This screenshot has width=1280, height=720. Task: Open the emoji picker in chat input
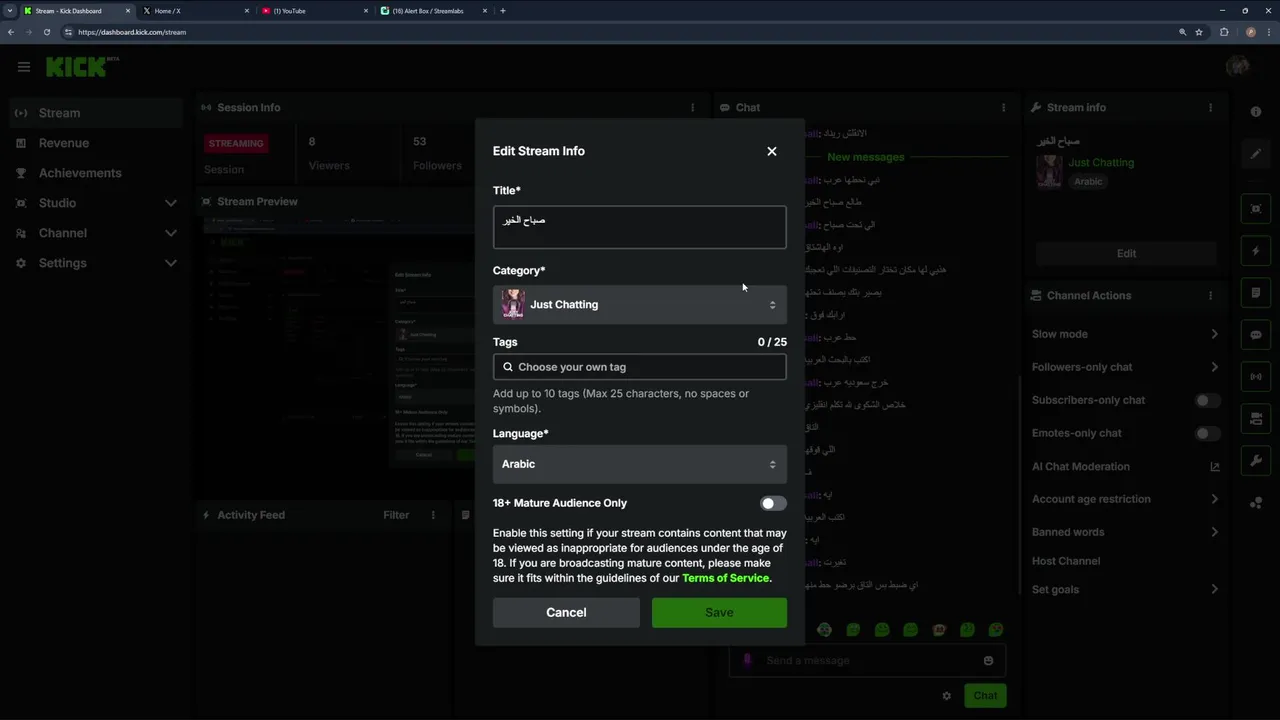pos(988,660)
